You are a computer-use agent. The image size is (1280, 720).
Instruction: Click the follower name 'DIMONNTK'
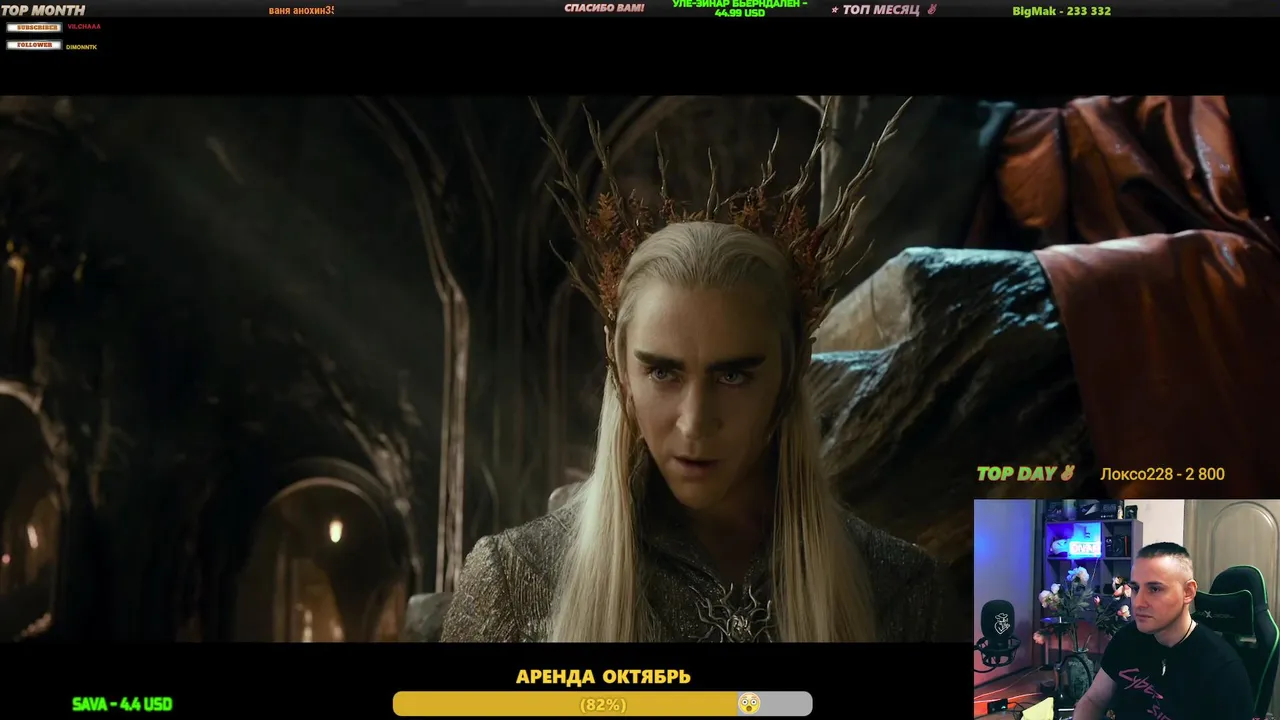pyautogui.click(x=82, y=47)
